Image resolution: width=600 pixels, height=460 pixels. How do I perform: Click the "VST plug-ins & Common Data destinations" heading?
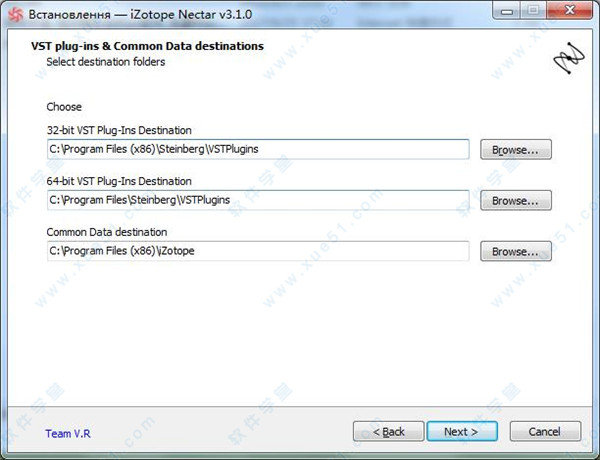[x=147, y=46]
